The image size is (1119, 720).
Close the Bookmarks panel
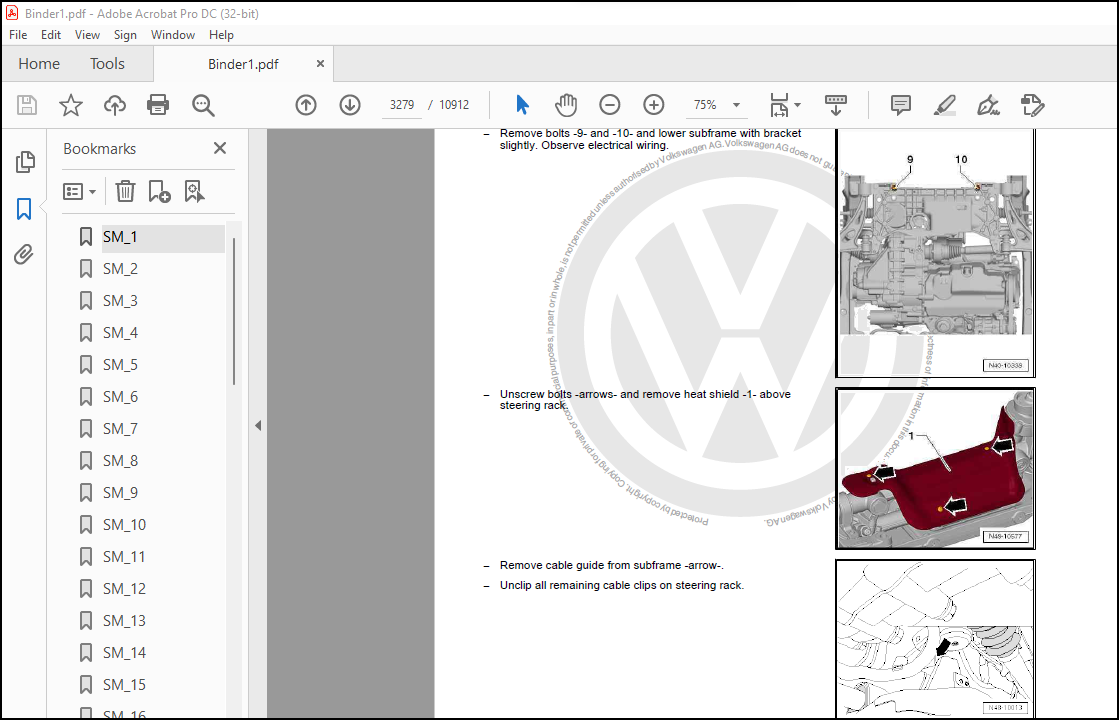220,148
